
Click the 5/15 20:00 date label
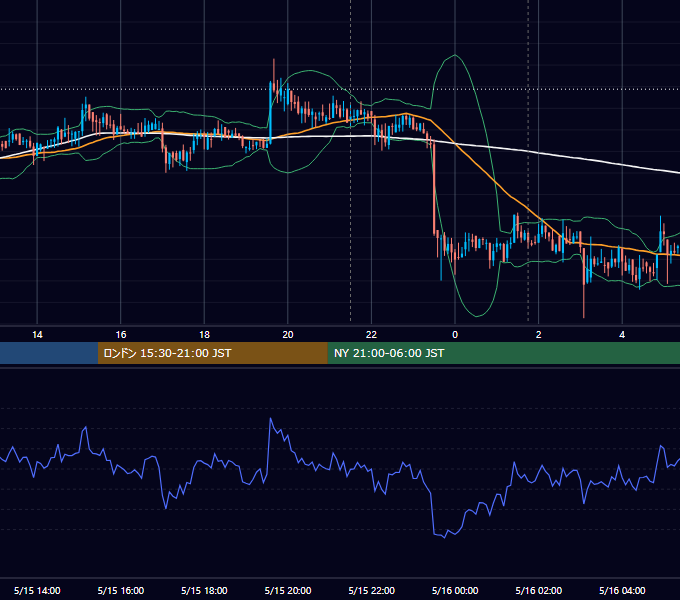click(x=288, y=590)
